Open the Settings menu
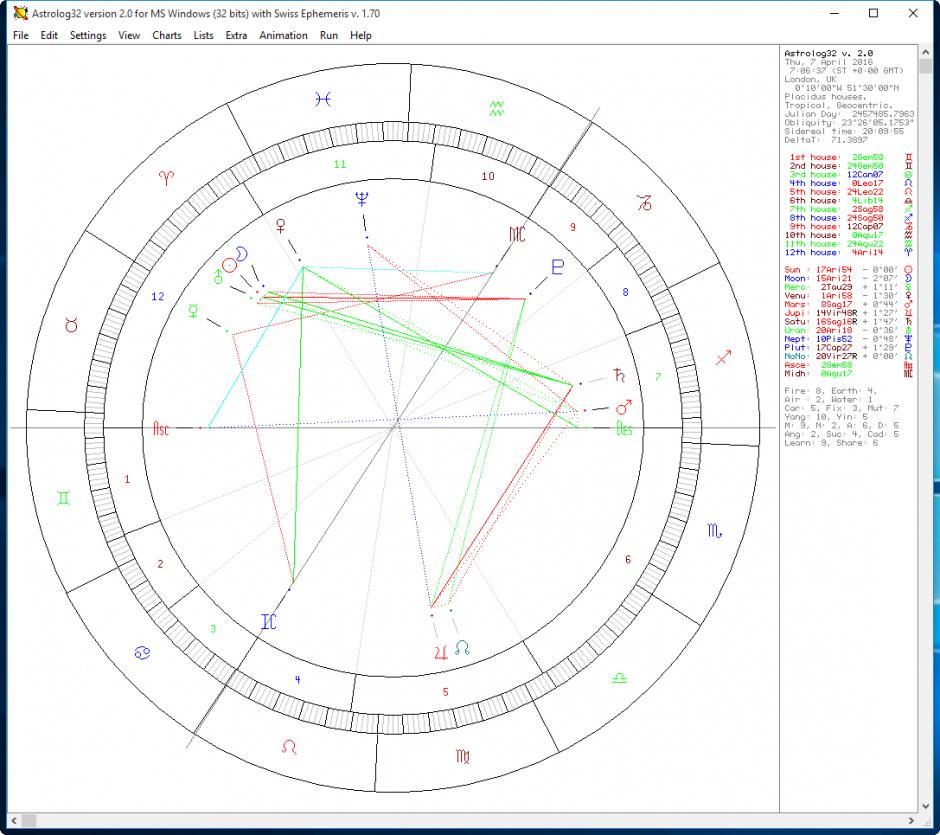Image resolution: width=940 pixels, height=835 pixels. tap(88, 35)
